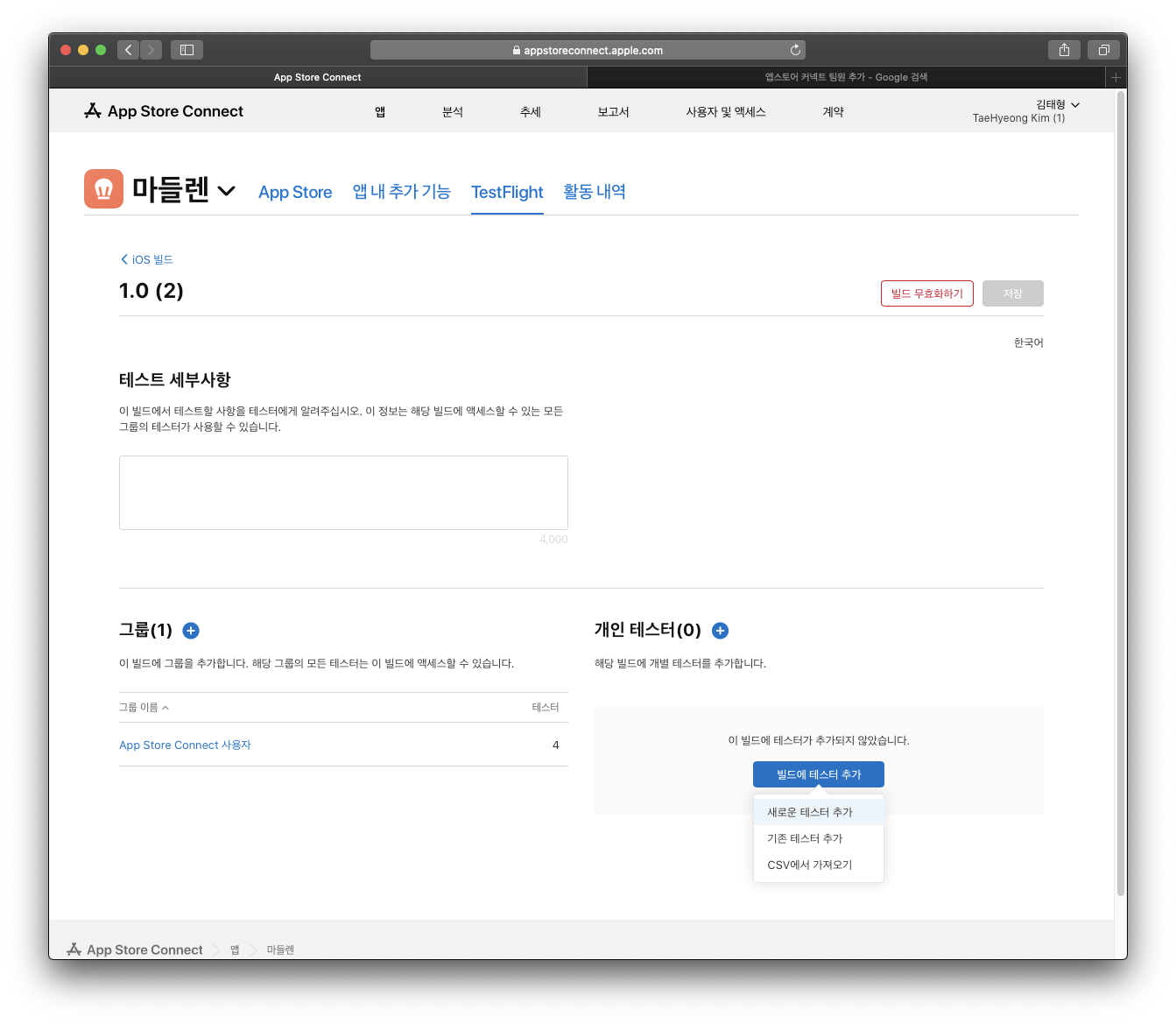This screenshot has height=1024, width=1176.
Task: Open the 계약 menu item
Action: pos(834,112)
